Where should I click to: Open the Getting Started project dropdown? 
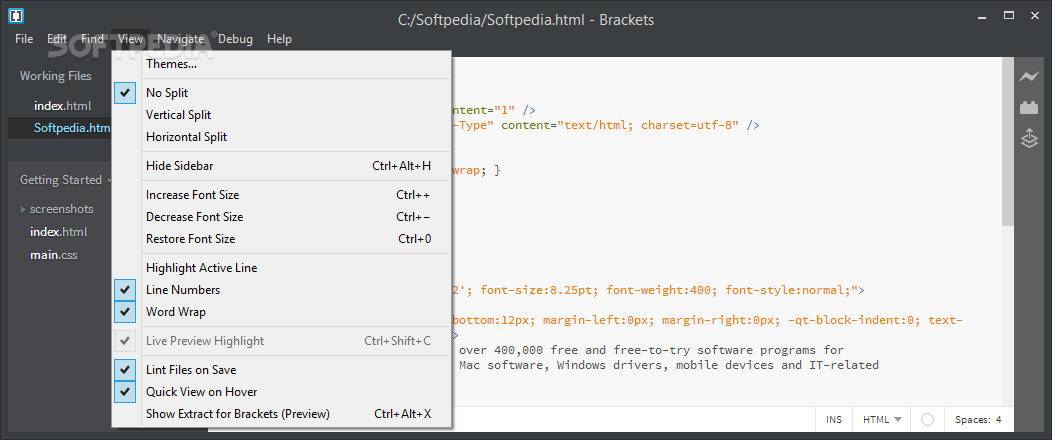tap(66, 180)
